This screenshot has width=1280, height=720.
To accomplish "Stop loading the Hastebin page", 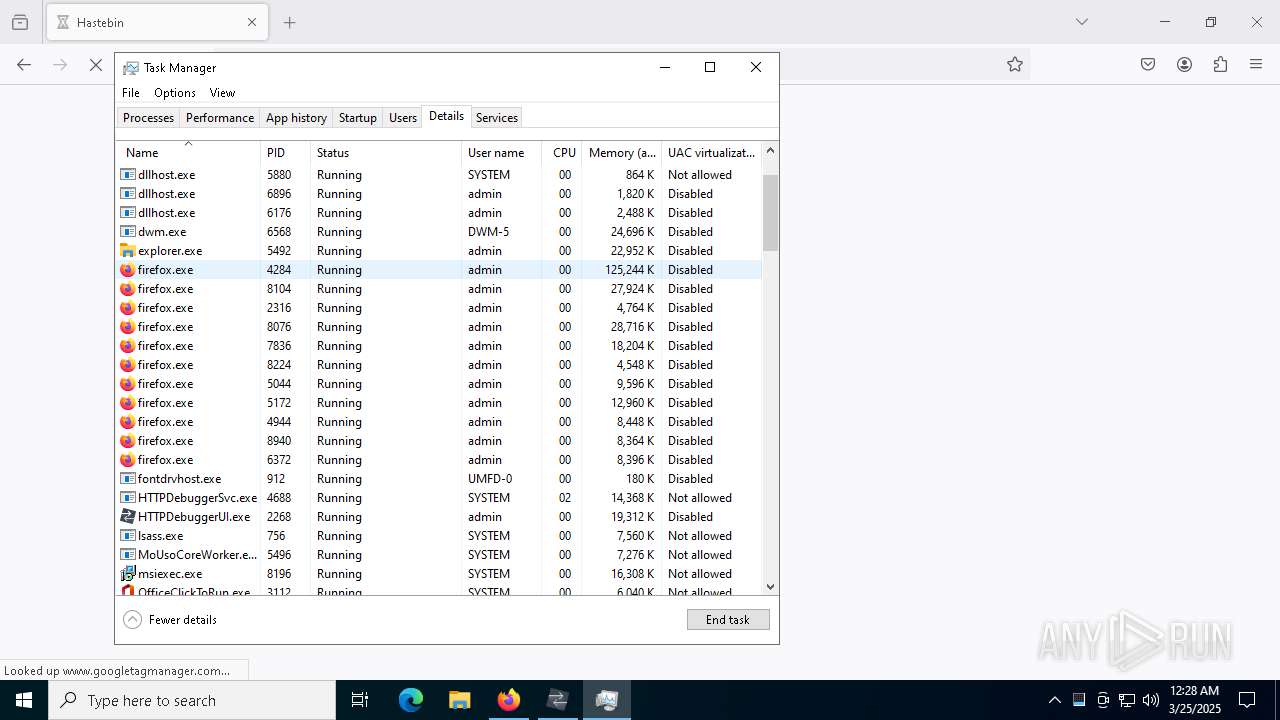I will (96, 64).
